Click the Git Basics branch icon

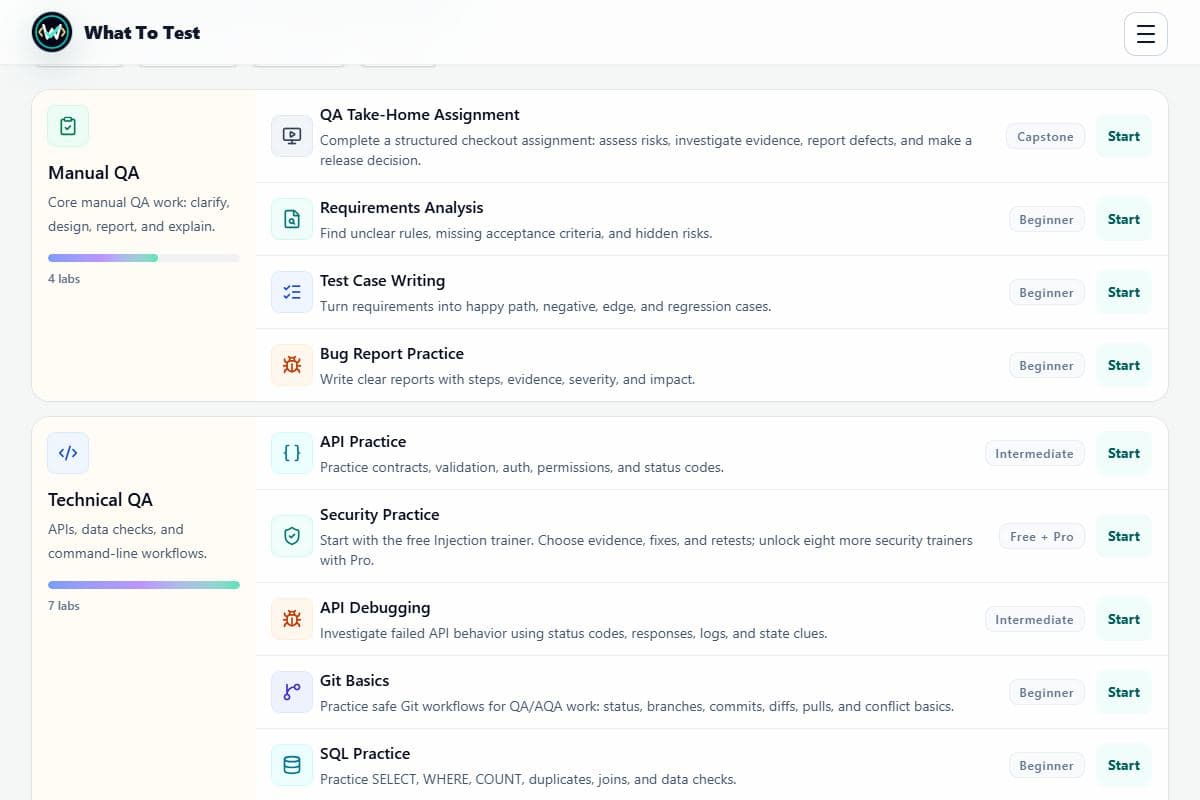point(292,692)
